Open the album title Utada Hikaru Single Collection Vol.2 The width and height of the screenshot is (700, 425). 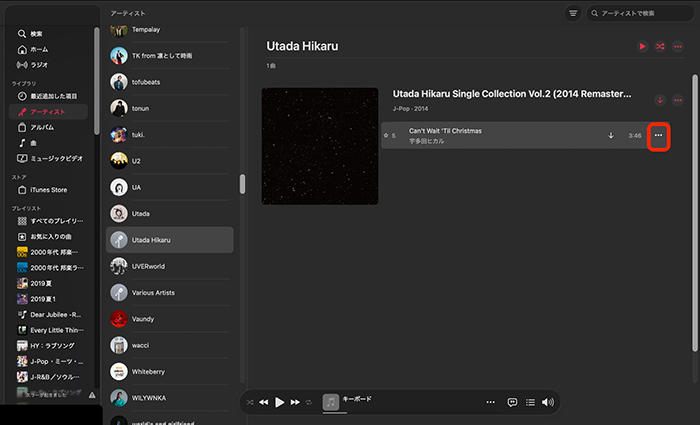(x=512, y=94)
